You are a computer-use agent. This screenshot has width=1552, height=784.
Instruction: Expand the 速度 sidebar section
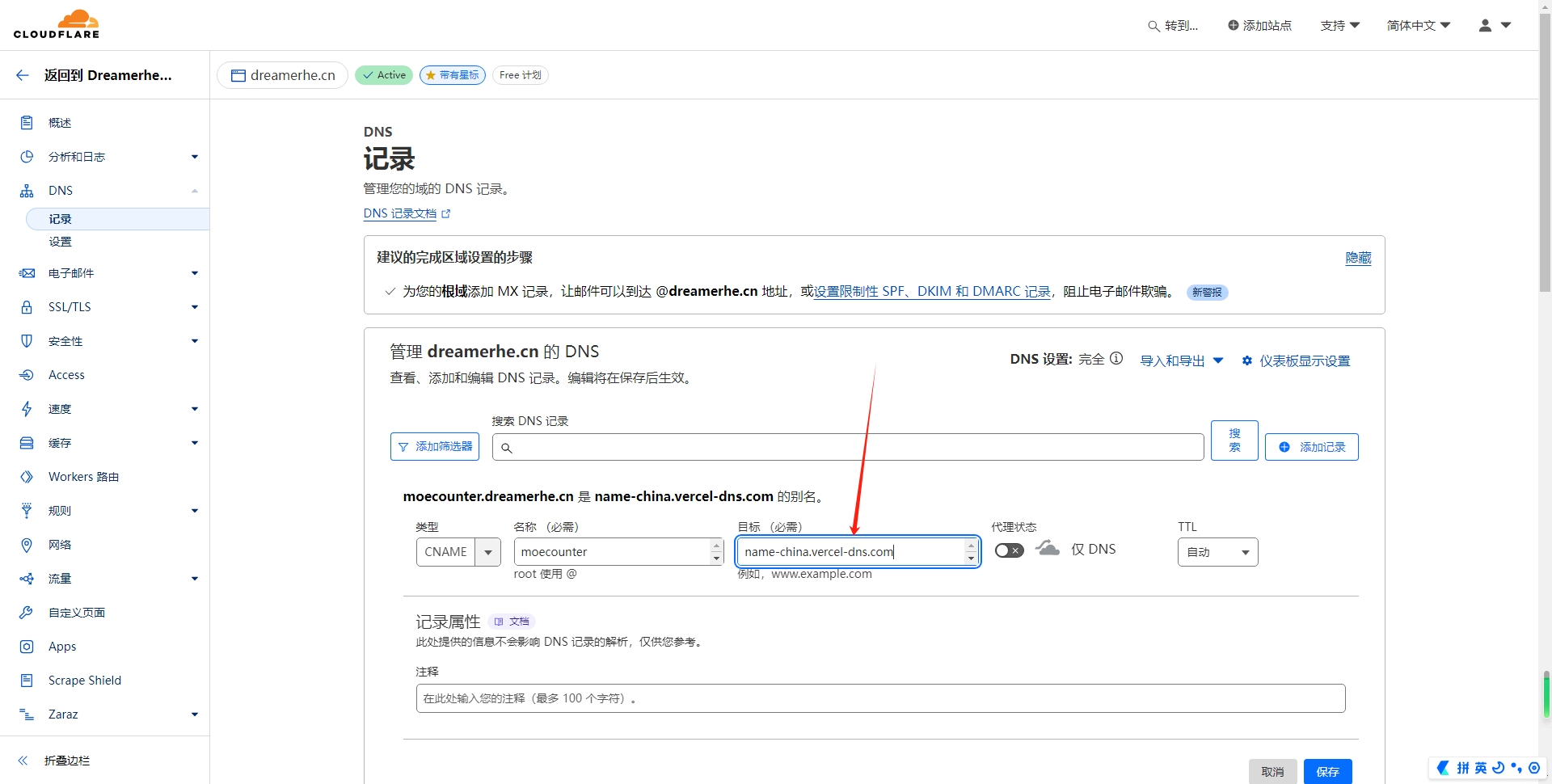pos(195,409)
